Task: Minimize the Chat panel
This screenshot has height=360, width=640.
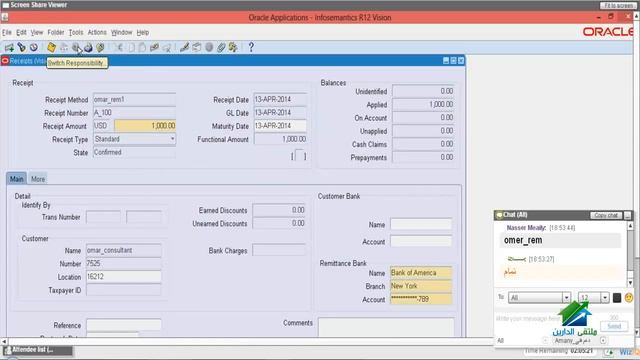Action: [627, 215]
